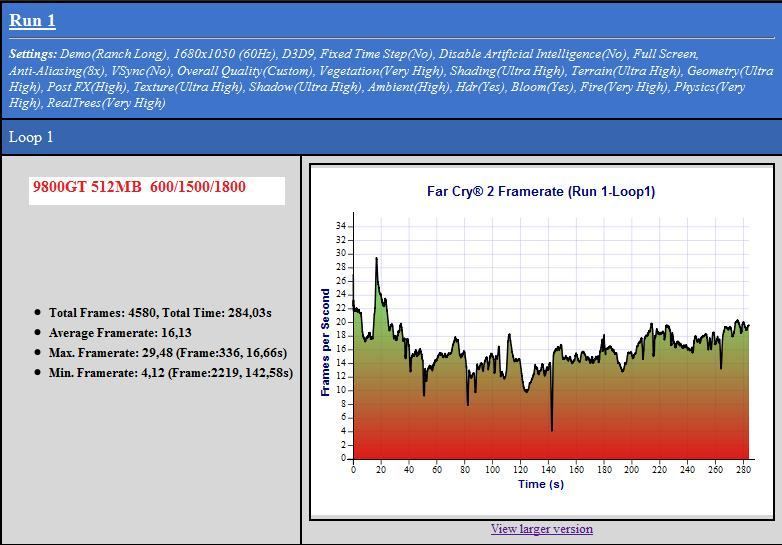Click the 'Settings:' label in the header

[x=33, y=54]
